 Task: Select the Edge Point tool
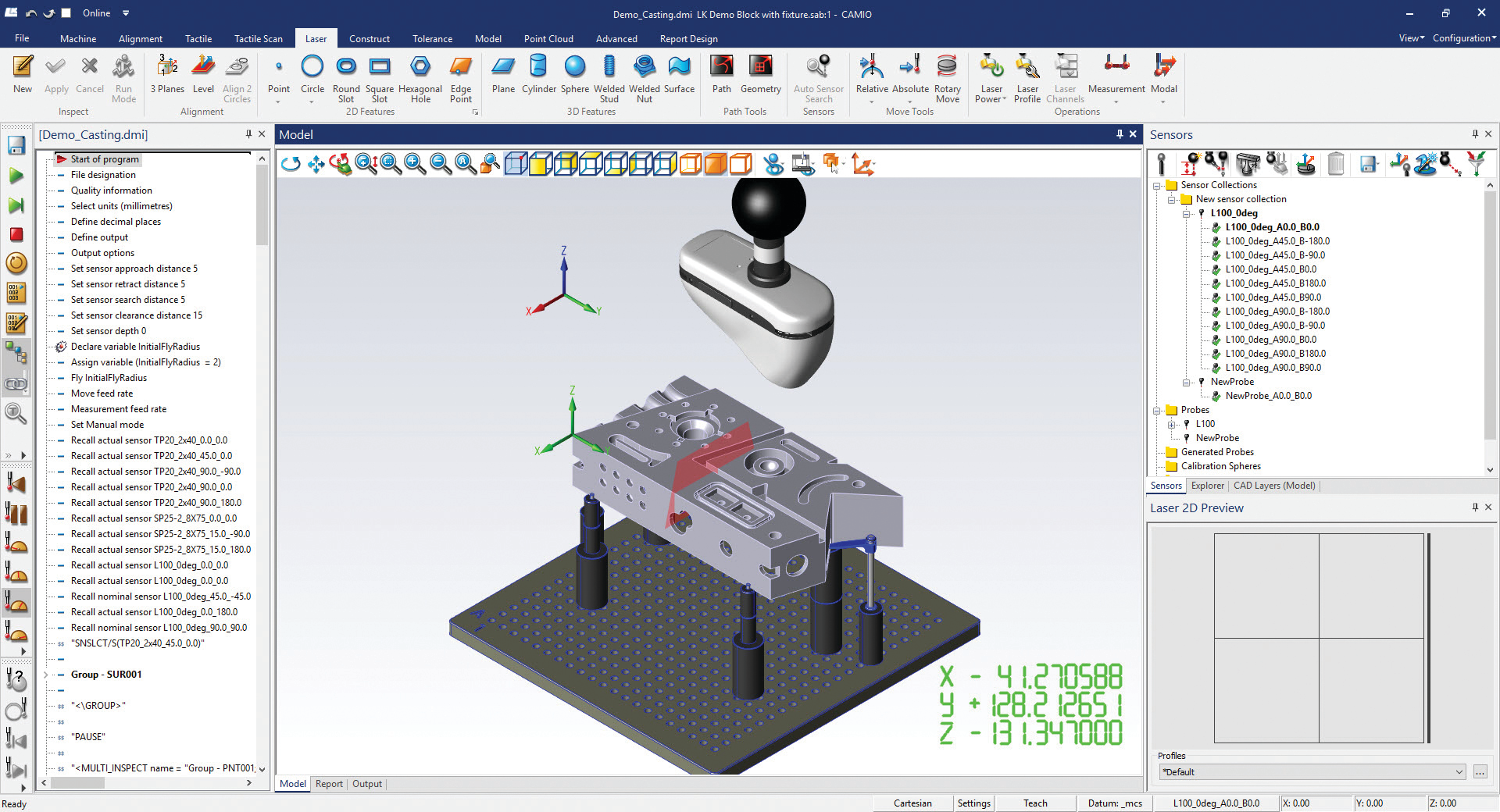pos(461,79)
